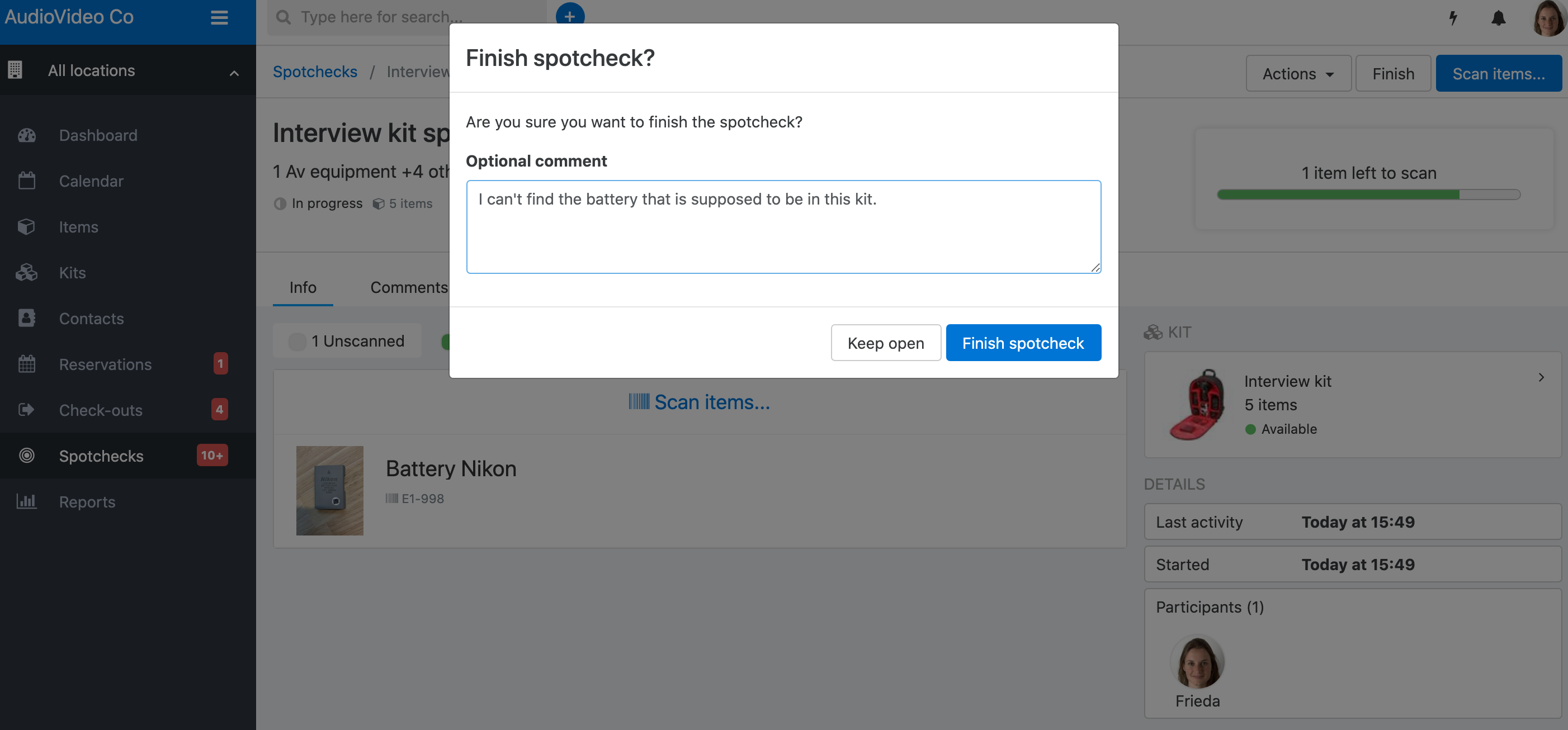The image size is (1568, 730).
Task: Switch to the Comments tab
Action: (x=409, y=287)
